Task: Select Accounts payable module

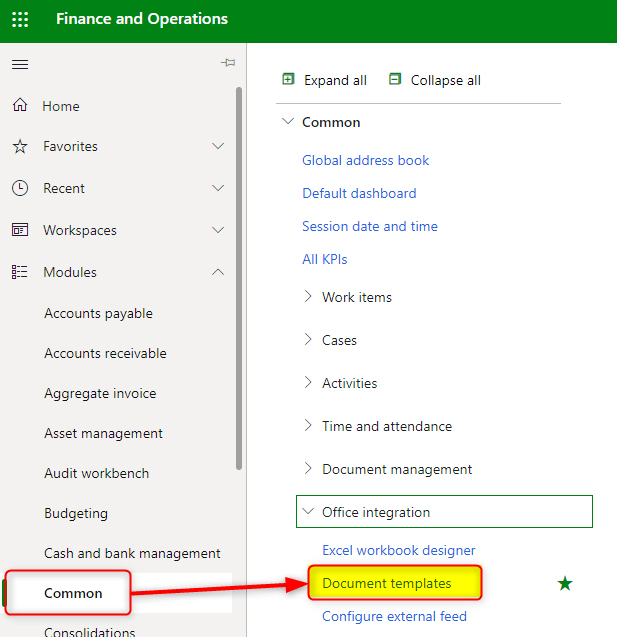Action: (x=98, y=313)
